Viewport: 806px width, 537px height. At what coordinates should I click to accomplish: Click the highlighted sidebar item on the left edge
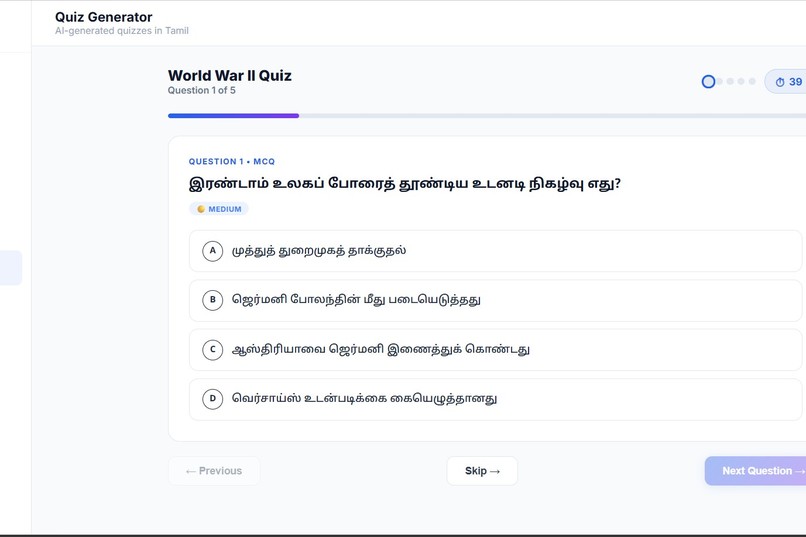point(11,268)
